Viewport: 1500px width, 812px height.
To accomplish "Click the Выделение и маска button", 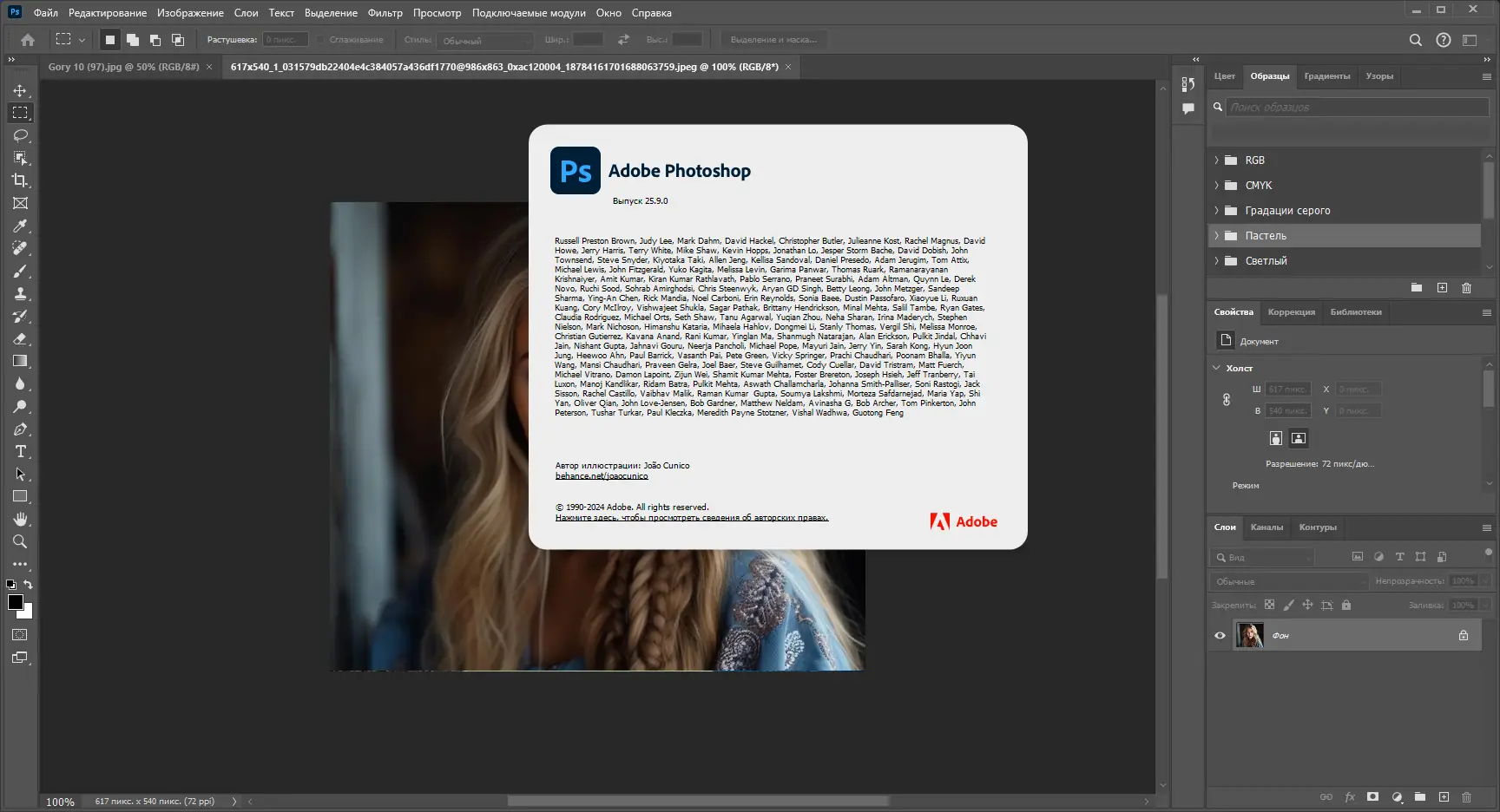I will tap(773, 40).
